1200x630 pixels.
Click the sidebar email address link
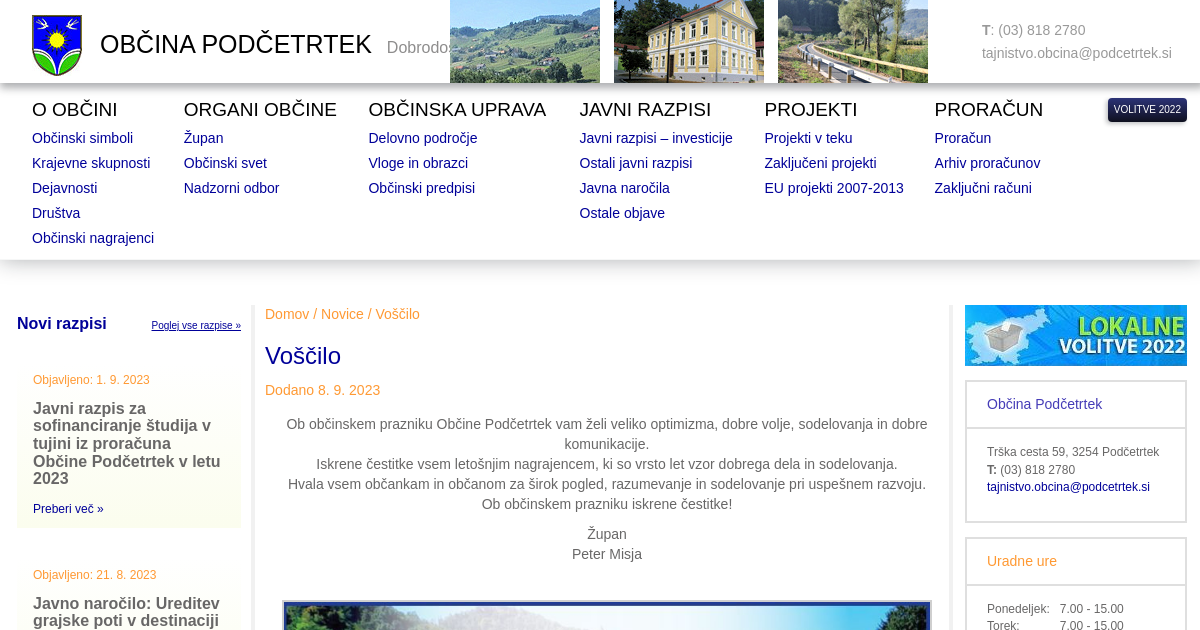(x=1068, y=487)
